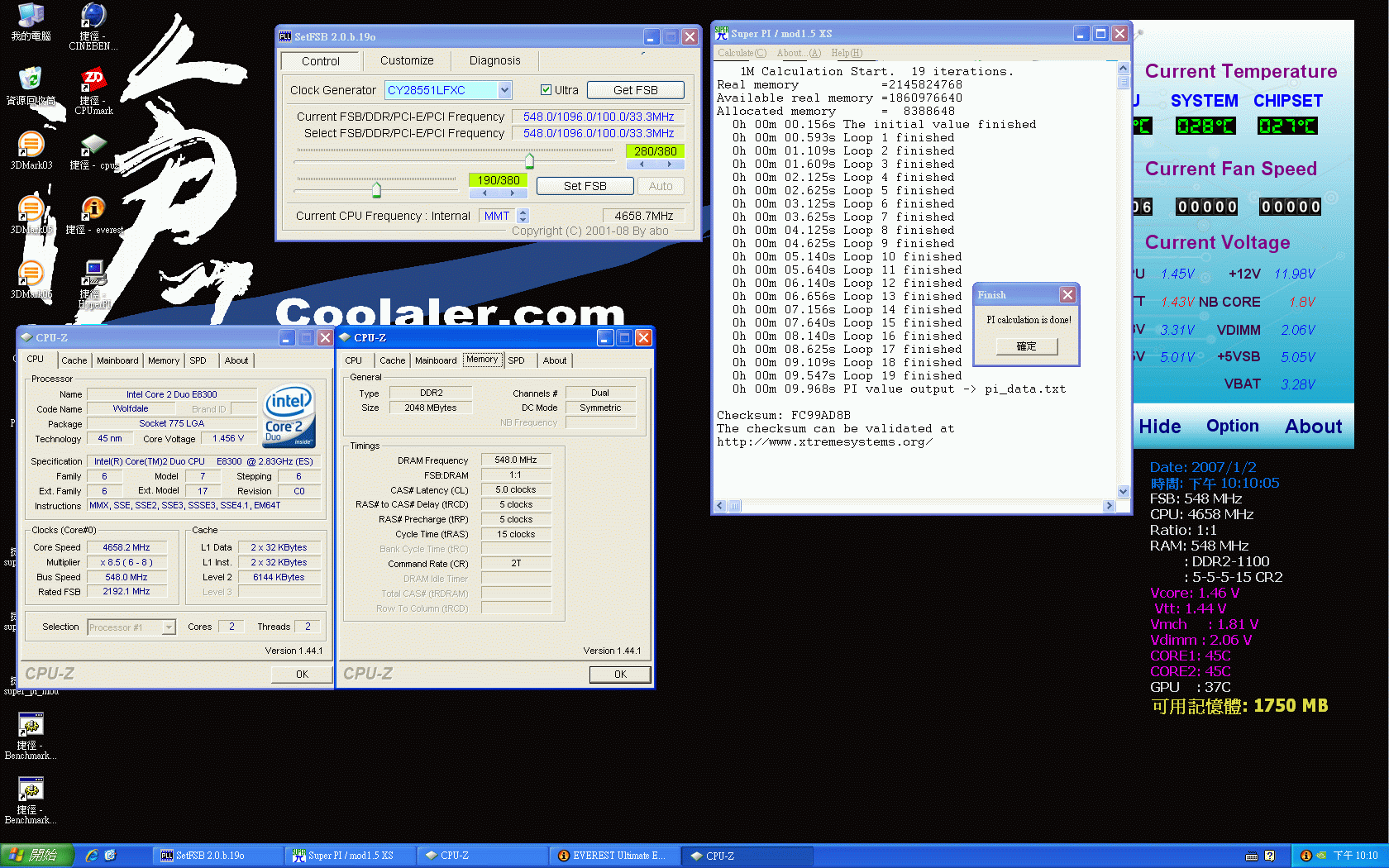1389x868 pixels.
Task: Click the Select FSB frequency field in SetFSB
Action: click(598, 133)
